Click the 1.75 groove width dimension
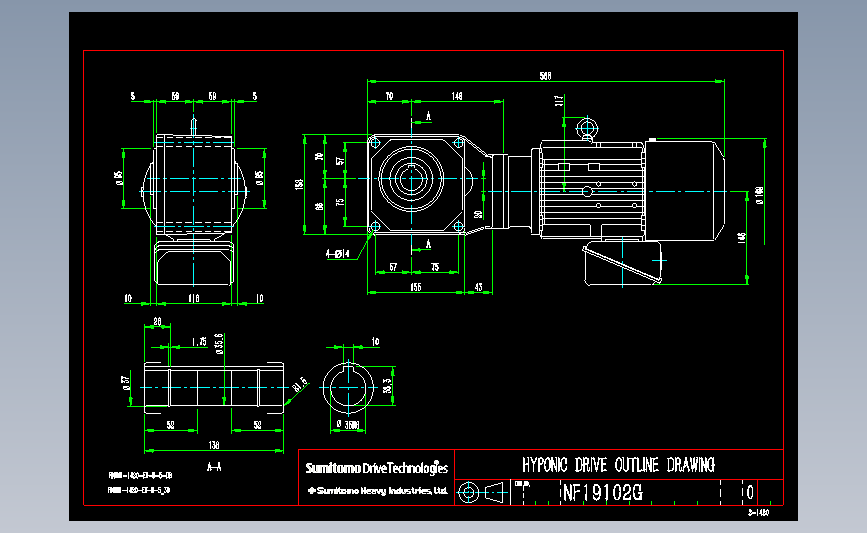Screen dimensions: 867x533 pyautogui.click(x=199, y=342)
